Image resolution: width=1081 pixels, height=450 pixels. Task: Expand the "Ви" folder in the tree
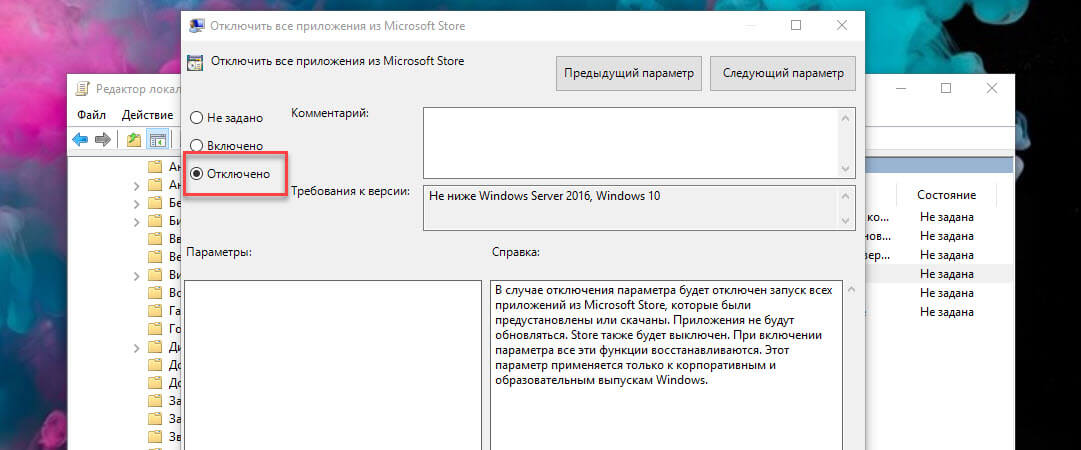point(137,275)
